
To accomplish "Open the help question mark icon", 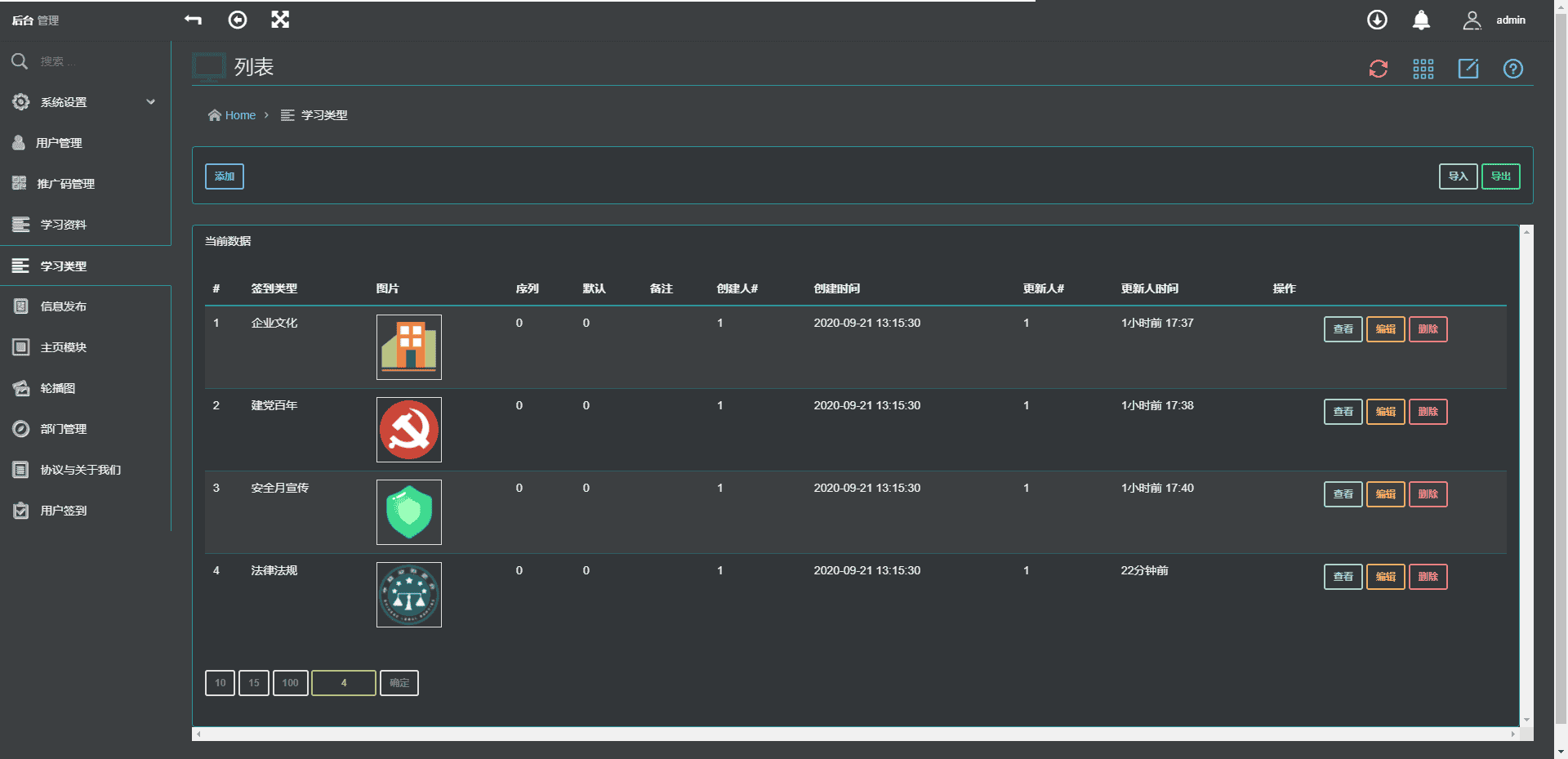I will [1513, 69].
